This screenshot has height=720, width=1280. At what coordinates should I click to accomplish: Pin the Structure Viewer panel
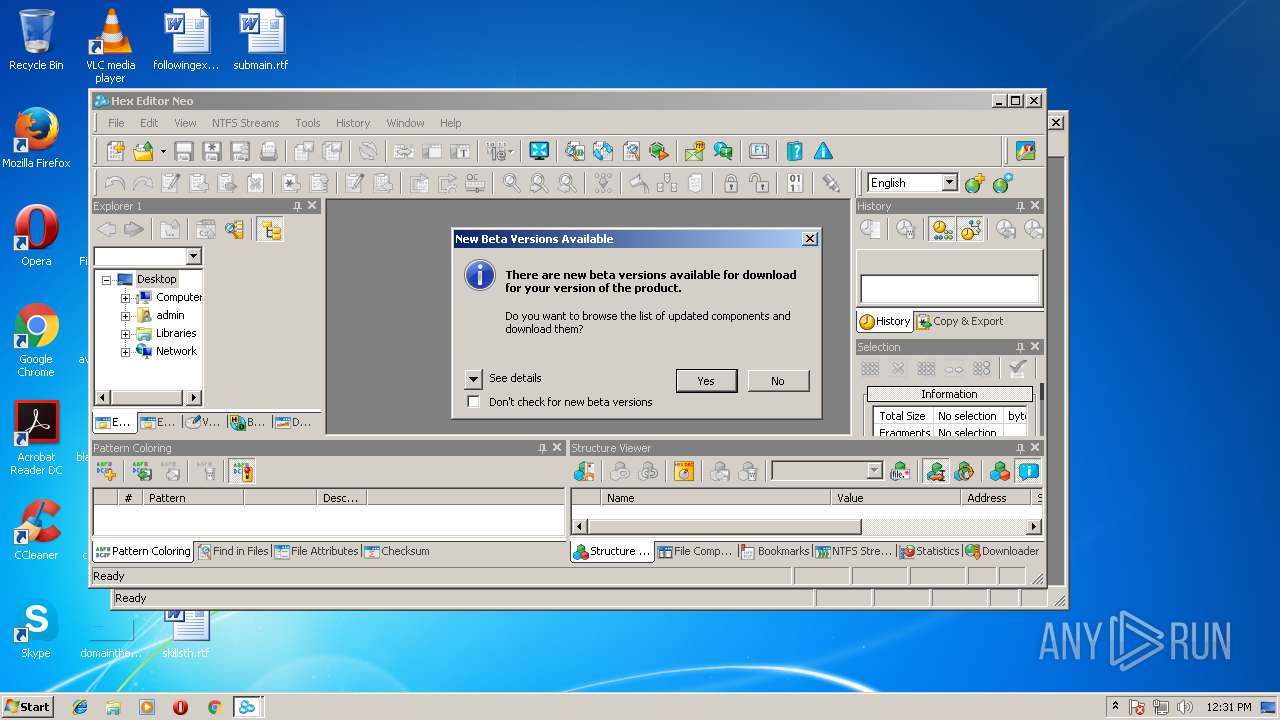pyautogui.click(x=1020, y=448)
